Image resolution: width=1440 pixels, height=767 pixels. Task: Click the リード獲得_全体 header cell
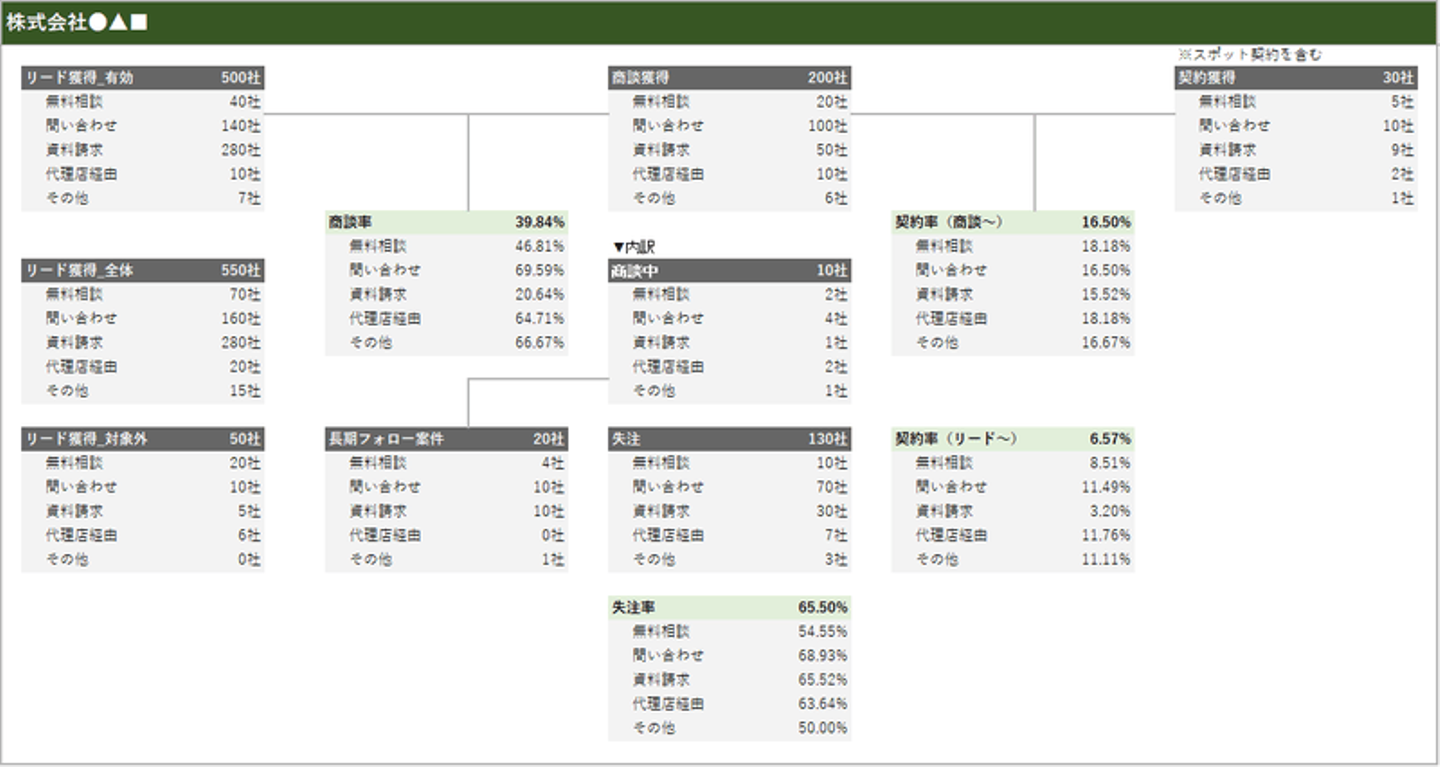(x=79, y=271)
